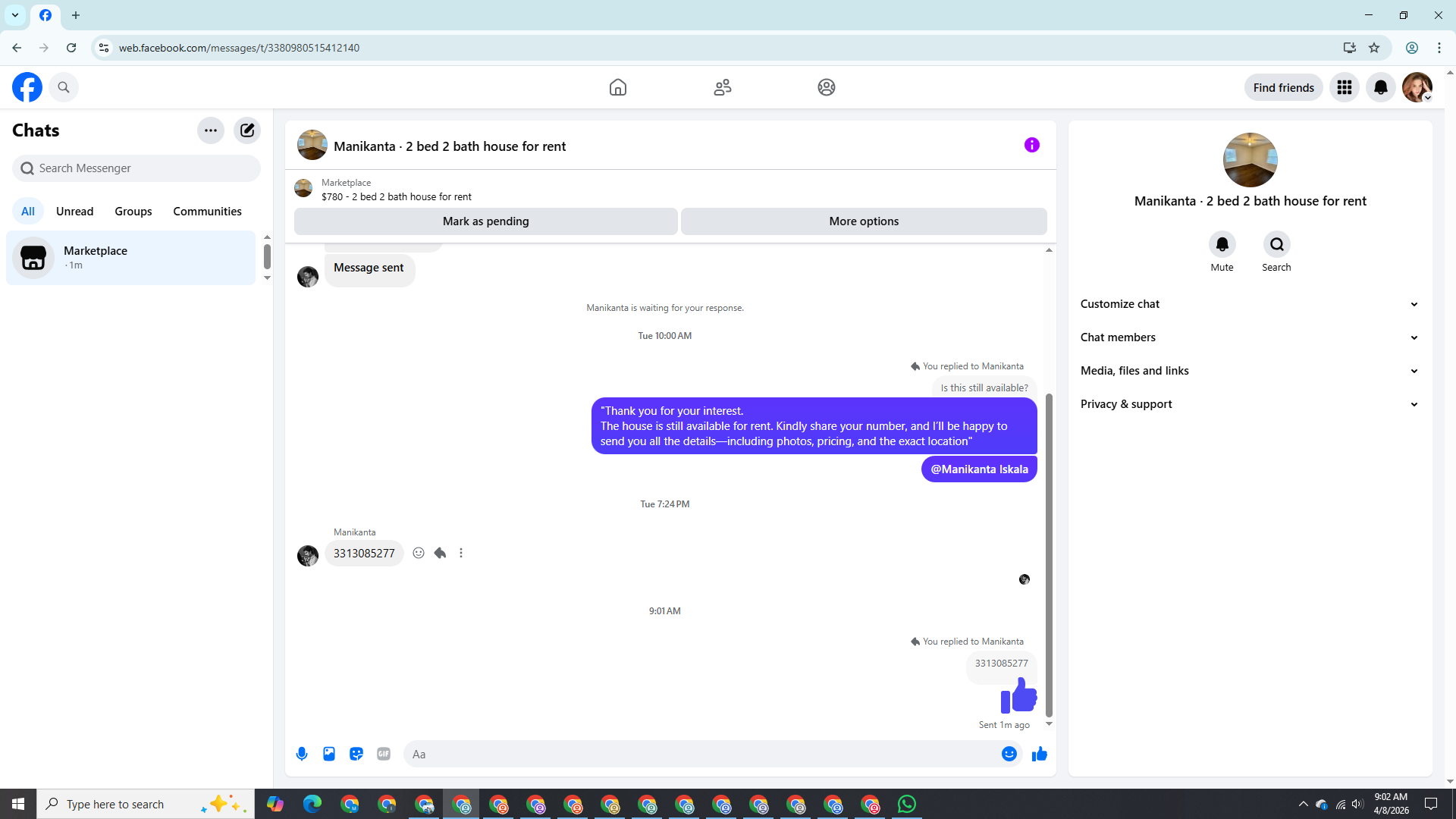This screenshot has width=1456, height=819.
Task: Expand the Chat members section
Action: pyautogui.click(x=1250, y=337)
